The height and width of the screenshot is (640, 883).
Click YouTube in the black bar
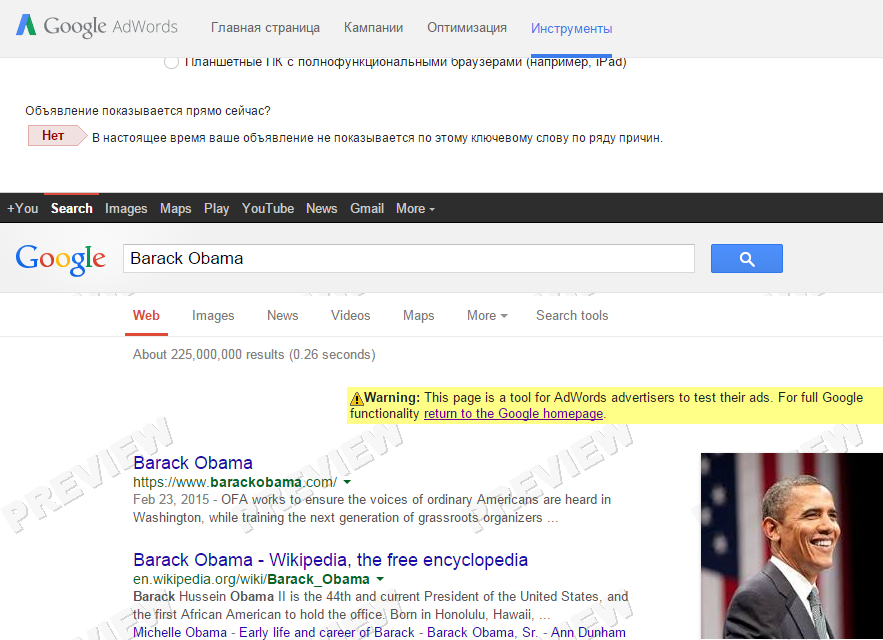click(268, 208)
